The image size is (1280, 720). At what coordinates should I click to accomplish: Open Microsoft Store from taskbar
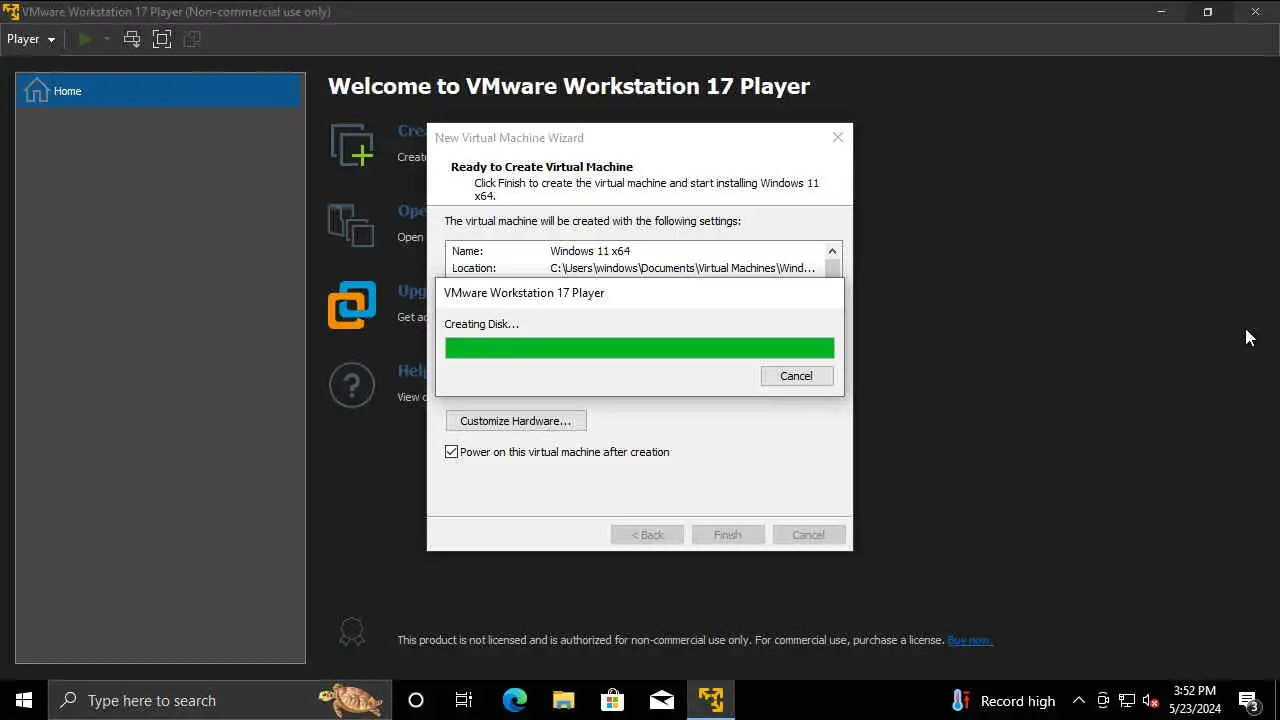pos(612,700)
